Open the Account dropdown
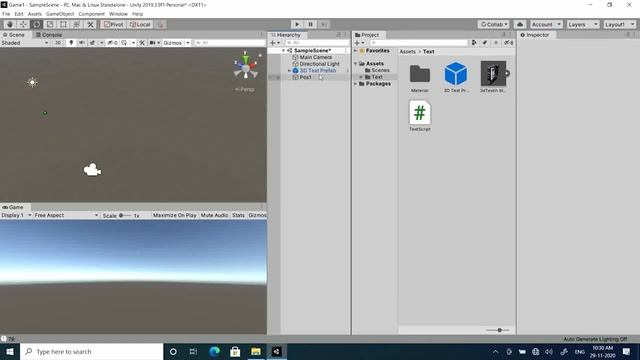The width and height of the screenshot is (640, 360). point(546,24)
